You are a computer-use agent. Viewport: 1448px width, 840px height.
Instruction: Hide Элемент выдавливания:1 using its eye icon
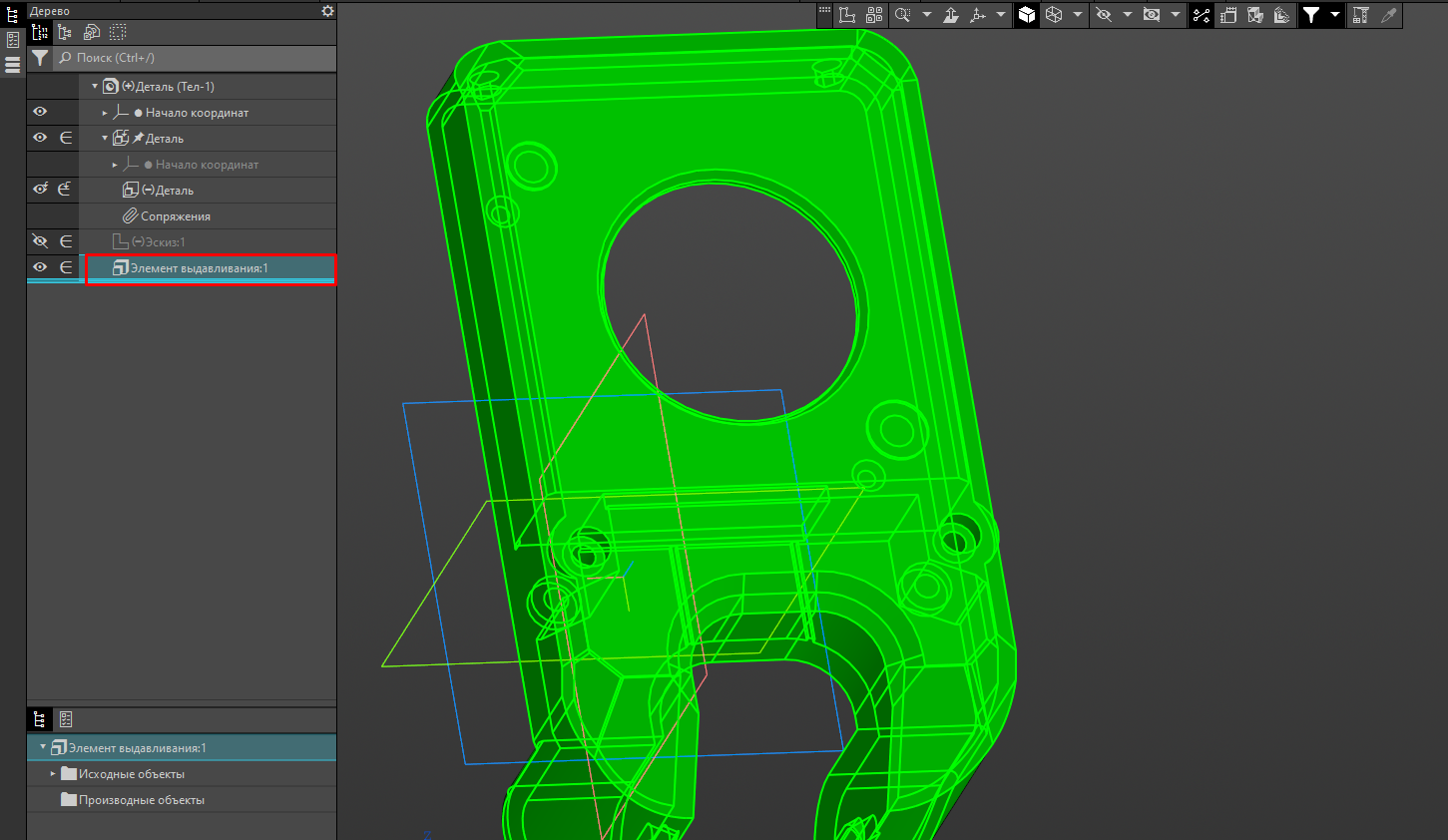(x=40, y=267)
